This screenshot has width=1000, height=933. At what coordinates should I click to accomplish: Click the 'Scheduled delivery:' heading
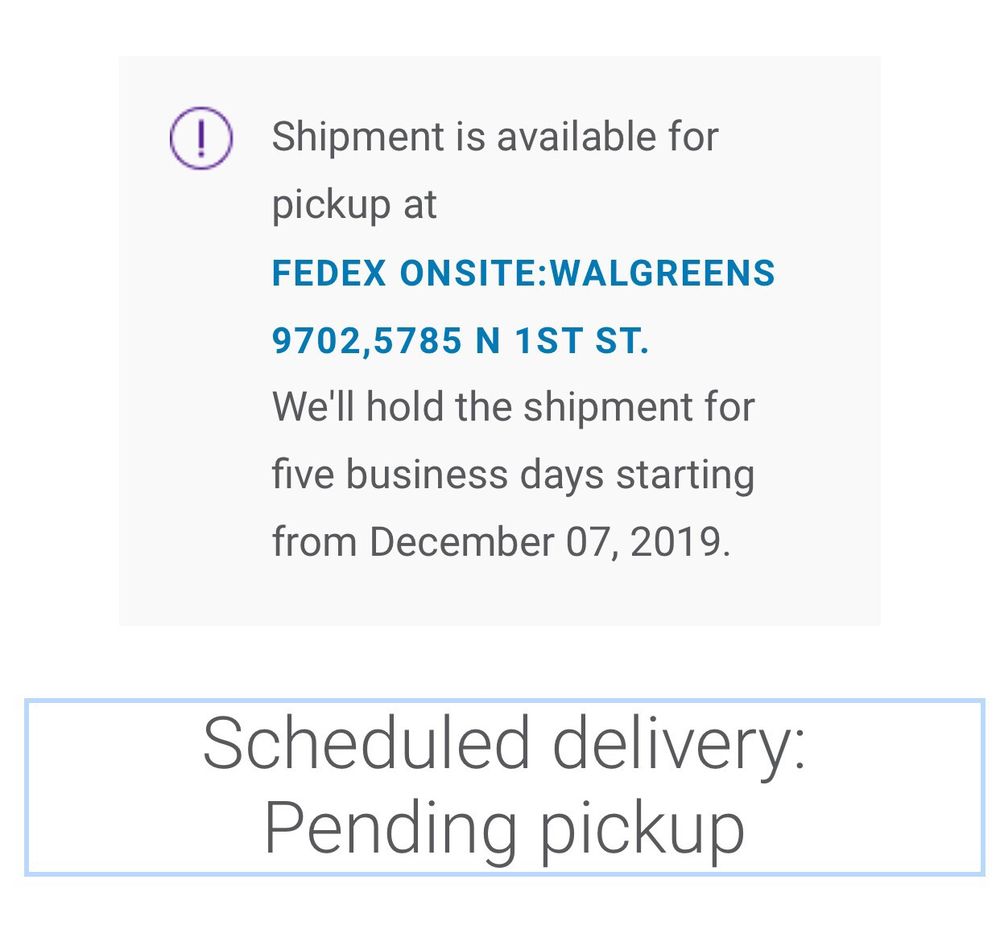point(504,744)
